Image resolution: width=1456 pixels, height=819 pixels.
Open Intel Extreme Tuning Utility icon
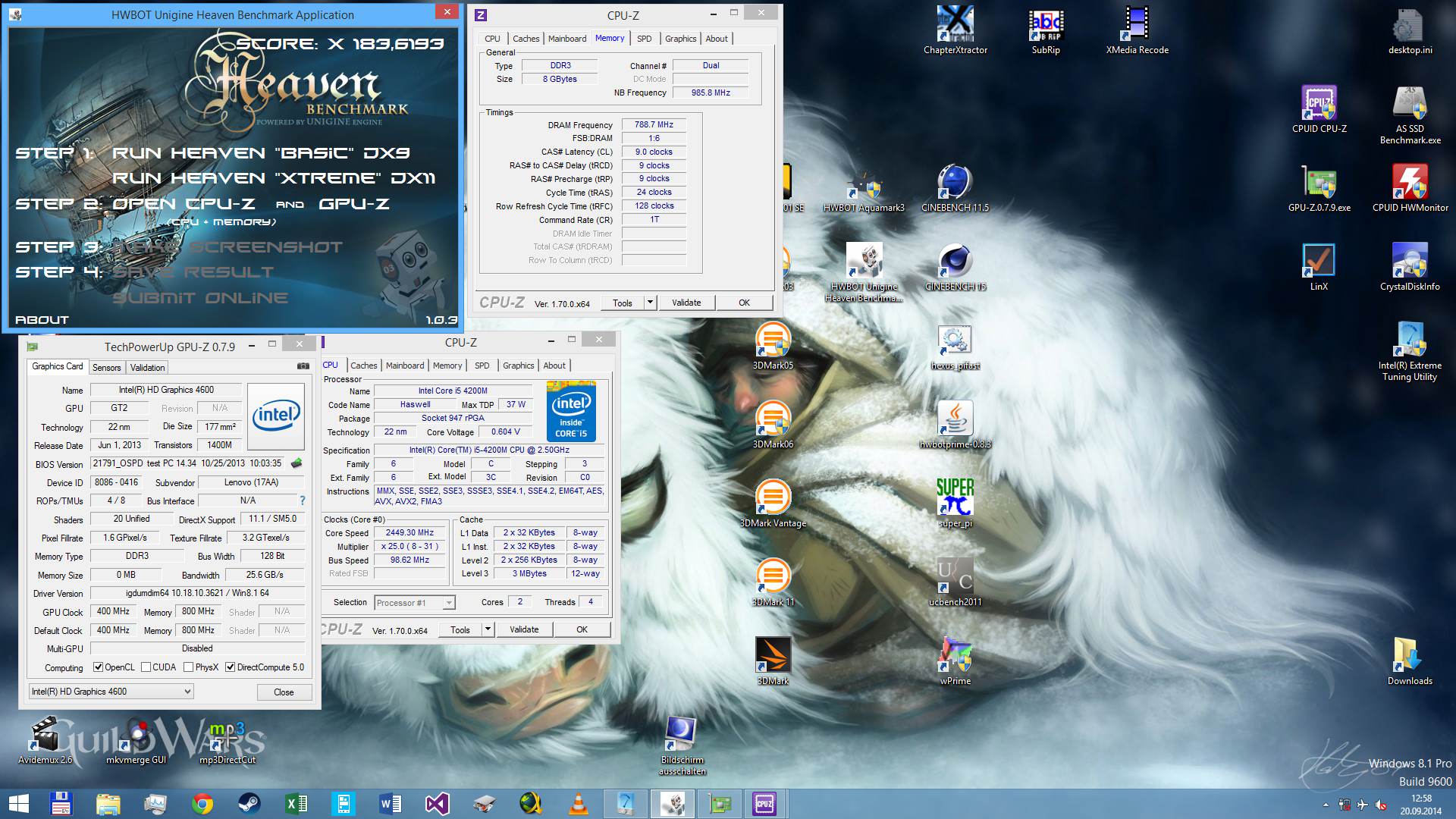coord(1410,351)
